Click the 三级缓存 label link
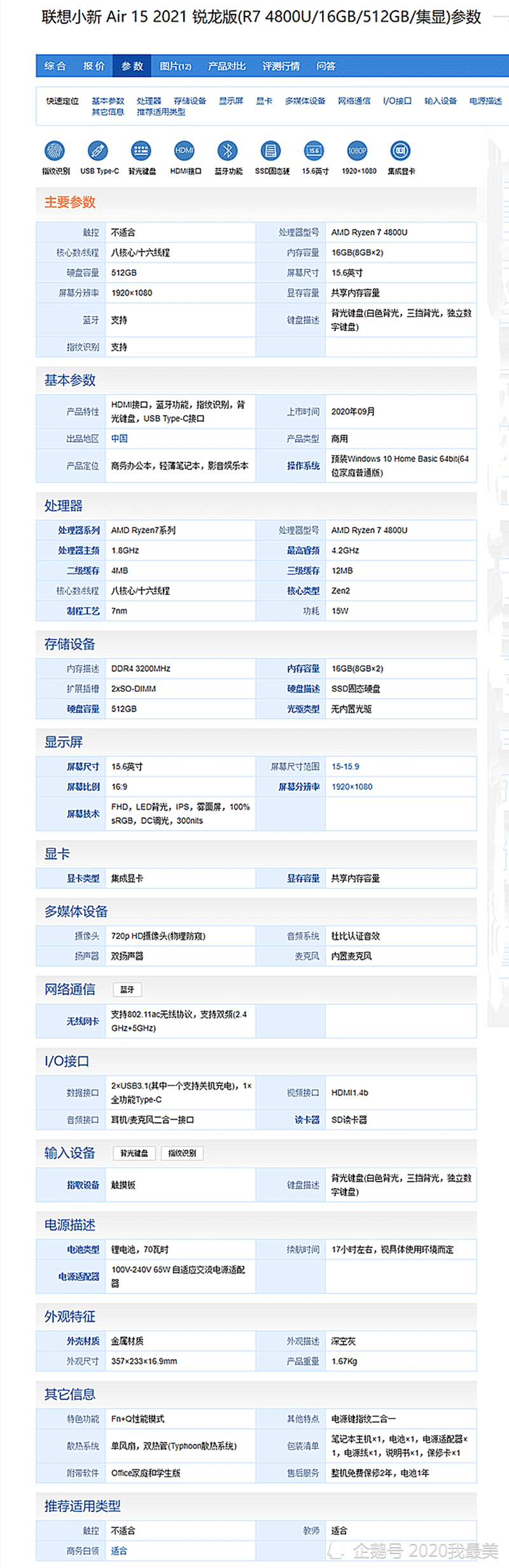 click(x=303, y=571)
